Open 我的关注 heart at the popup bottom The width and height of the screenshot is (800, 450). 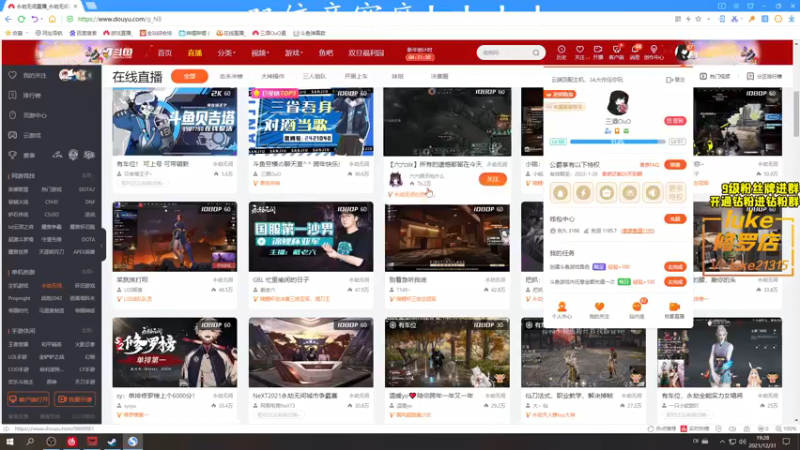coord(599,310)
